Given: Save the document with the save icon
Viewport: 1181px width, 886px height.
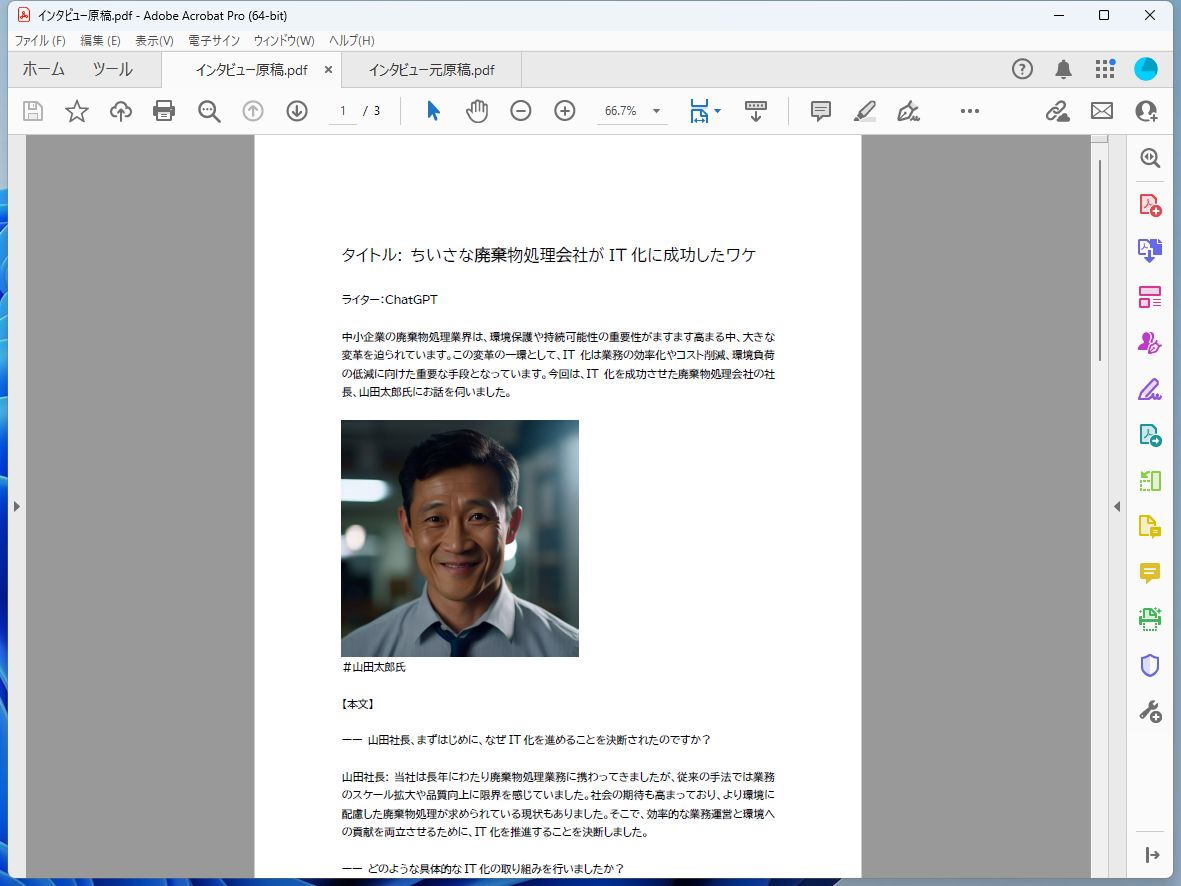Looking at the screenshot, I should pyautogui.click(x=32, y=111).
